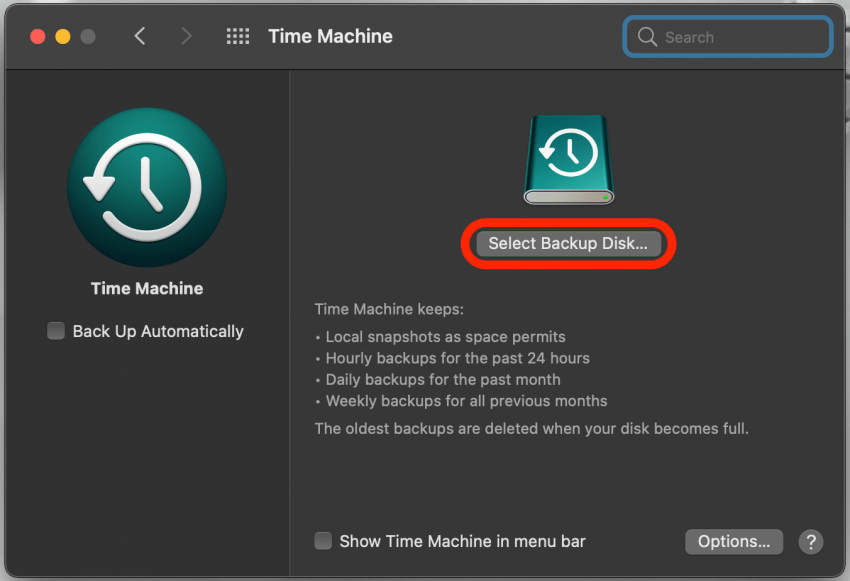The image size is (850, 581).
Task: Close the window with the red button
Action: pos(38,37)
